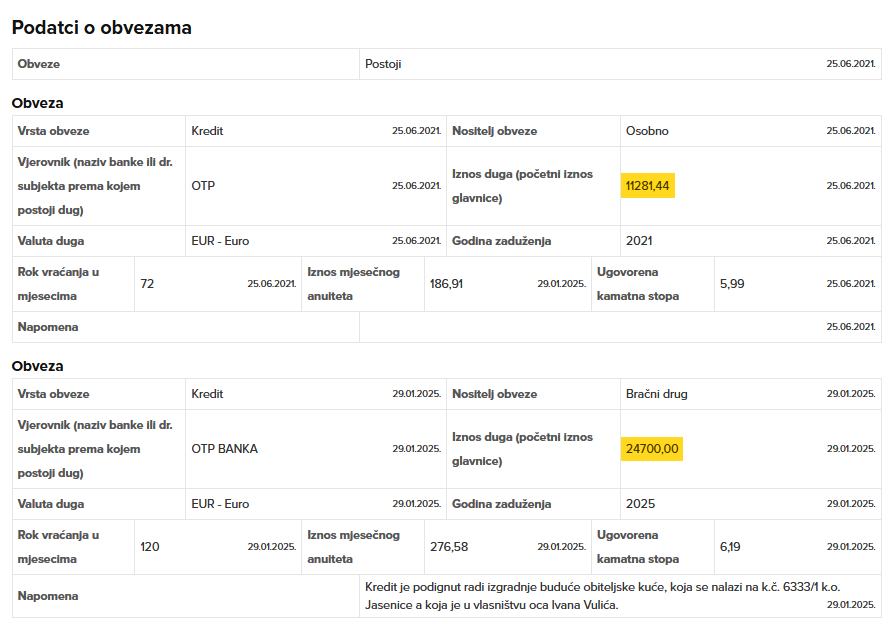Click the interest rate value 5,99
Viewport: 893px width, 628px height.
732,284
